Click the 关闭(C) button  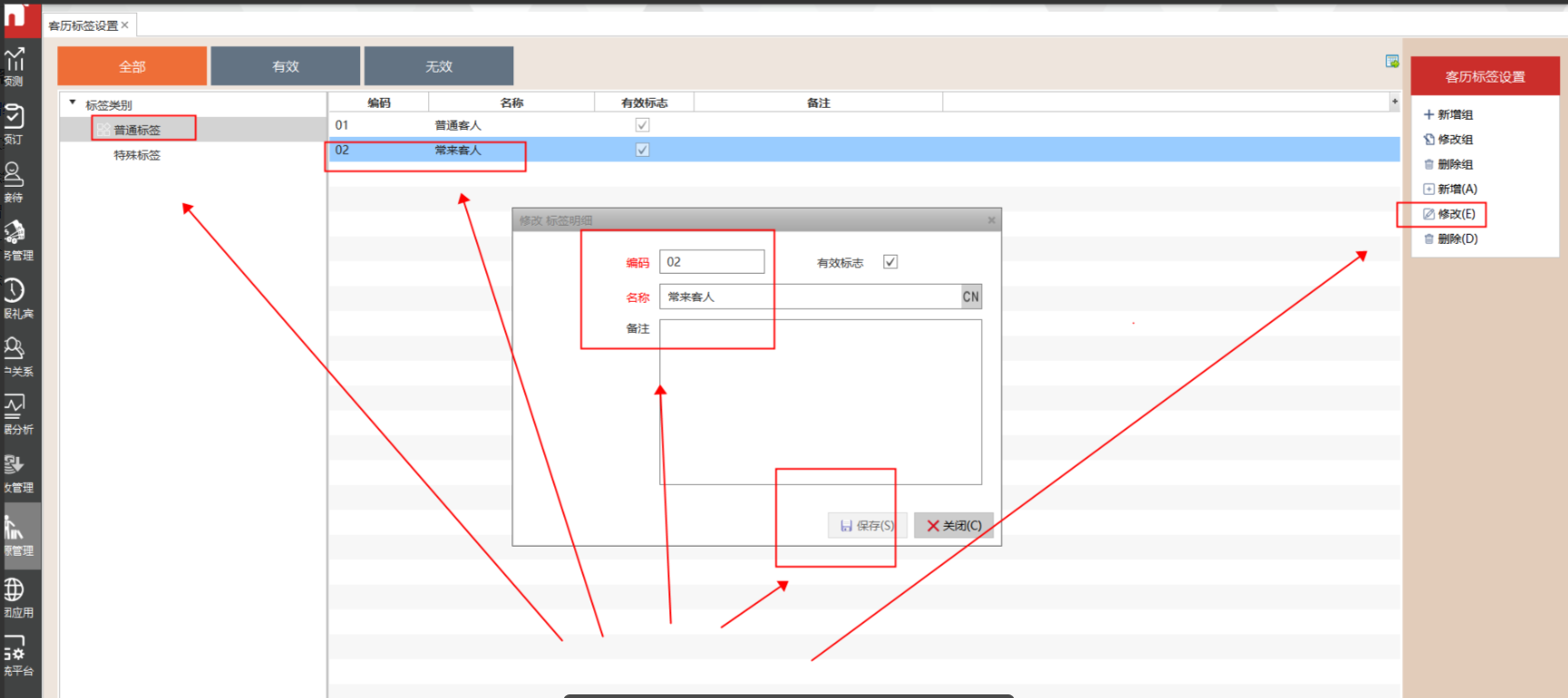tap(954, 526)
